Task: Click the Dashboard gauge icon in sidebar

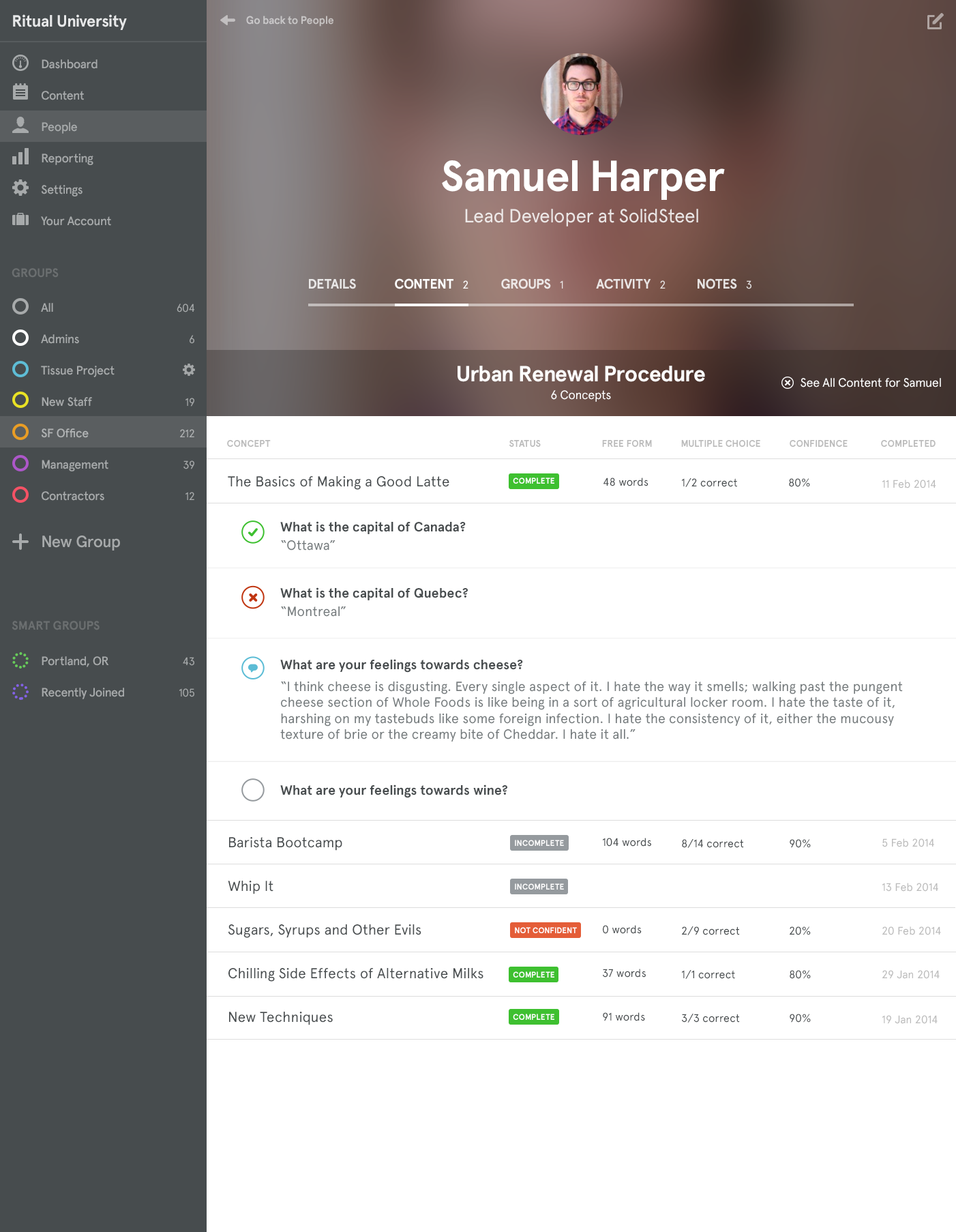Action: pos(20,63)
